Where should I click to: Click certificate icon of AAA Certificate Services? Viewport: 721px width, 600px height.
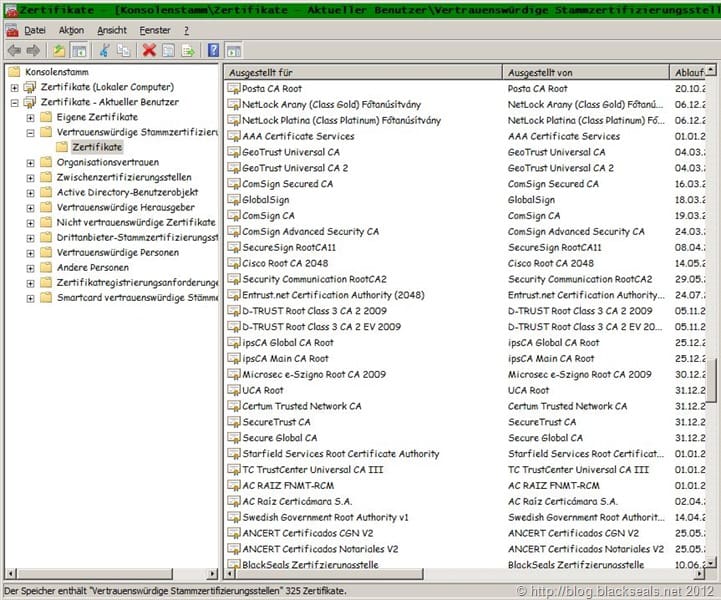(234, 136)
